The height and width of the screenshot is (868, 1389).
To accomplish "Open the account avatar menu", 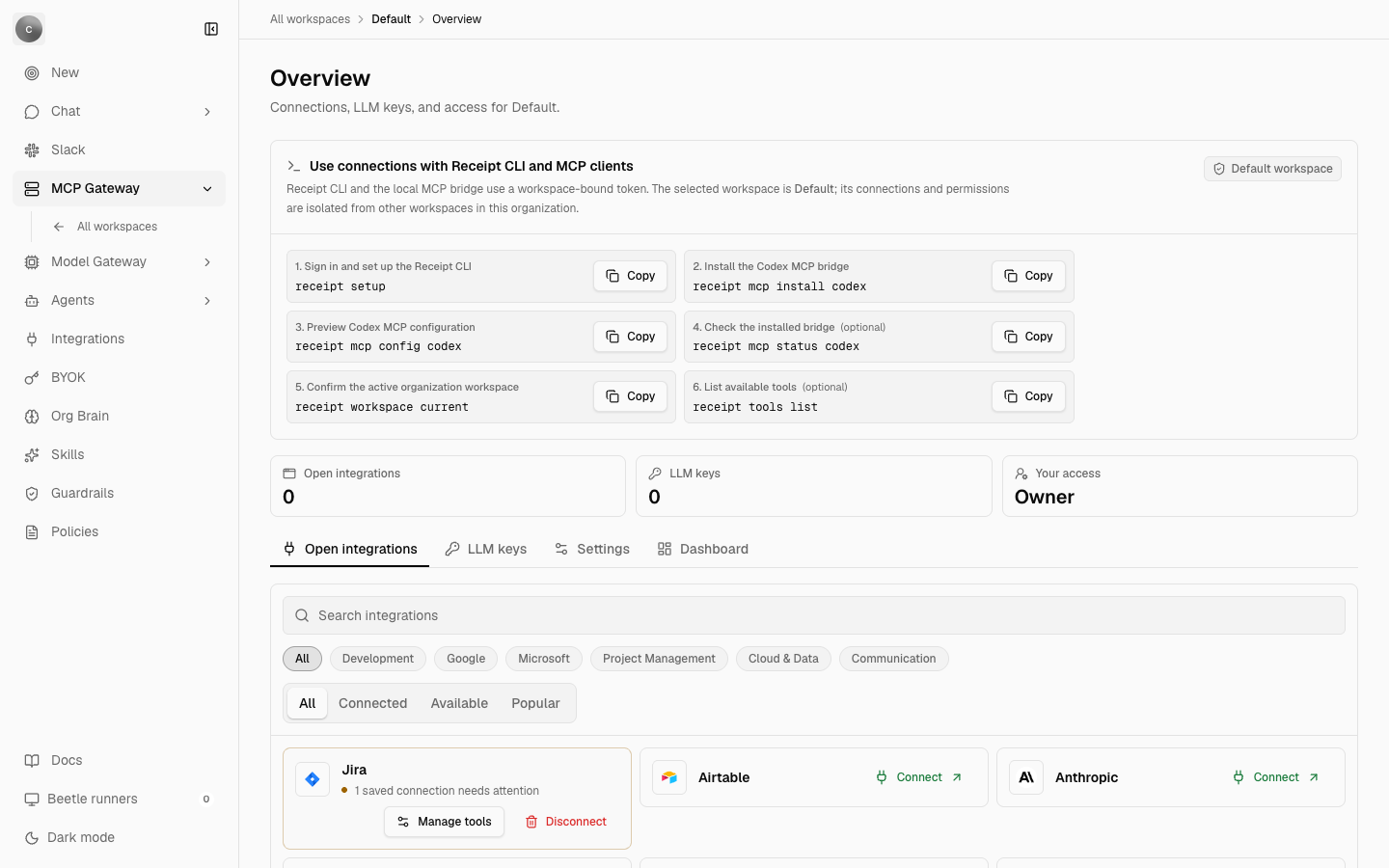I will tap(29, 29).
